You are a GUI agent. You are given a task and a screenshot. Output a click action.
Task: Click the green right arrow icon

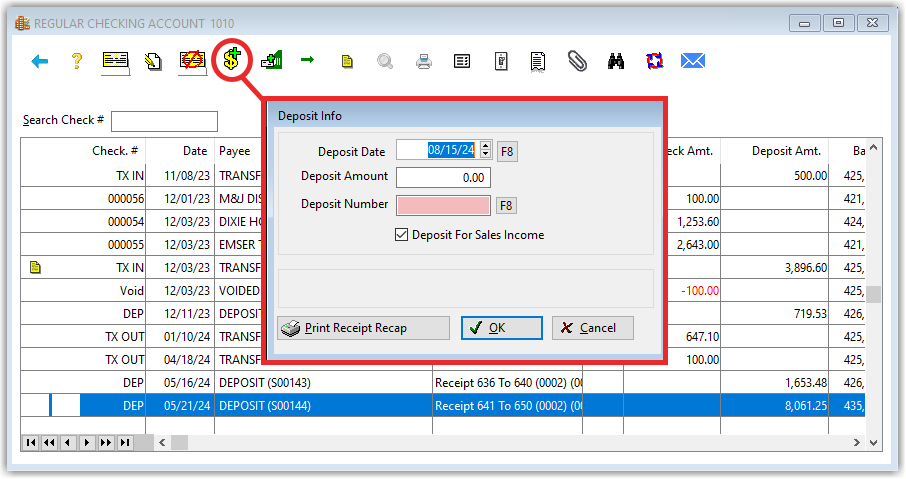[x=307, y=60]
